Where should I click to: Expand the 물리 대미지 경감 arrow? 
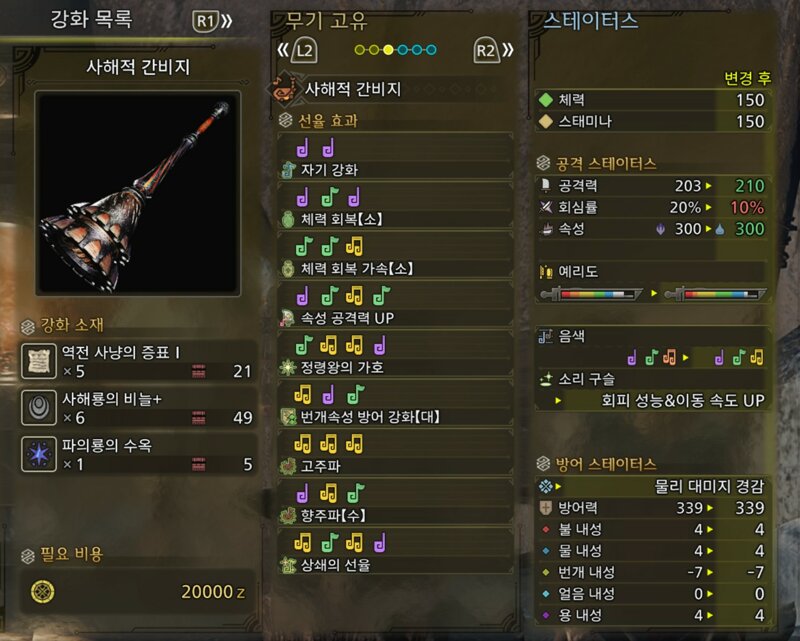coord(558,486)
